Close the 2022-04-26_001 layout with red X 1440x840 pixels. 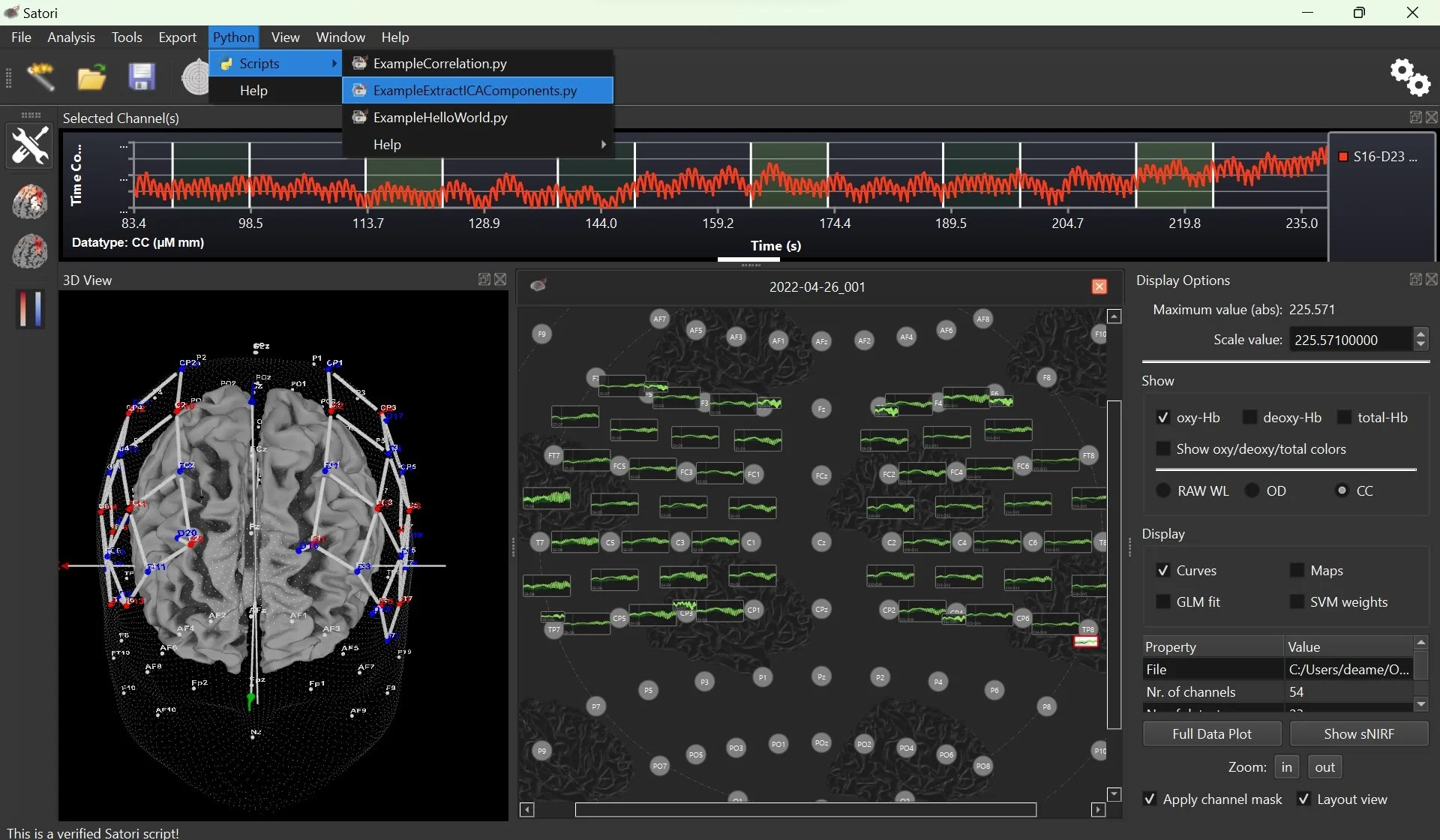coord(1099,286)
